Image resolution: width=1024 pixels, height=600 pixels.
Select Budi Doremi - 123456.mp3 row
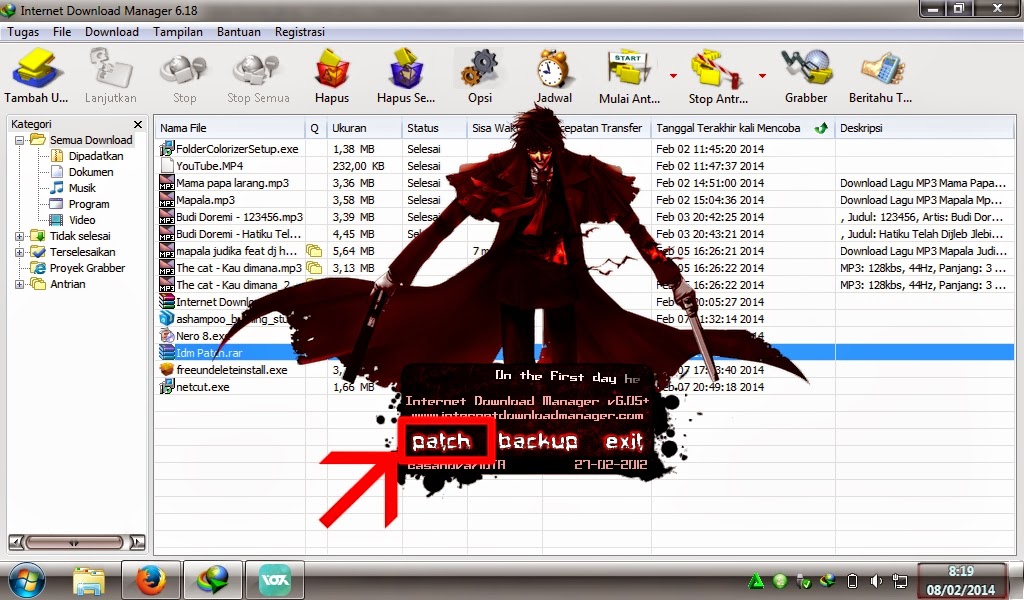click(585, 217)
